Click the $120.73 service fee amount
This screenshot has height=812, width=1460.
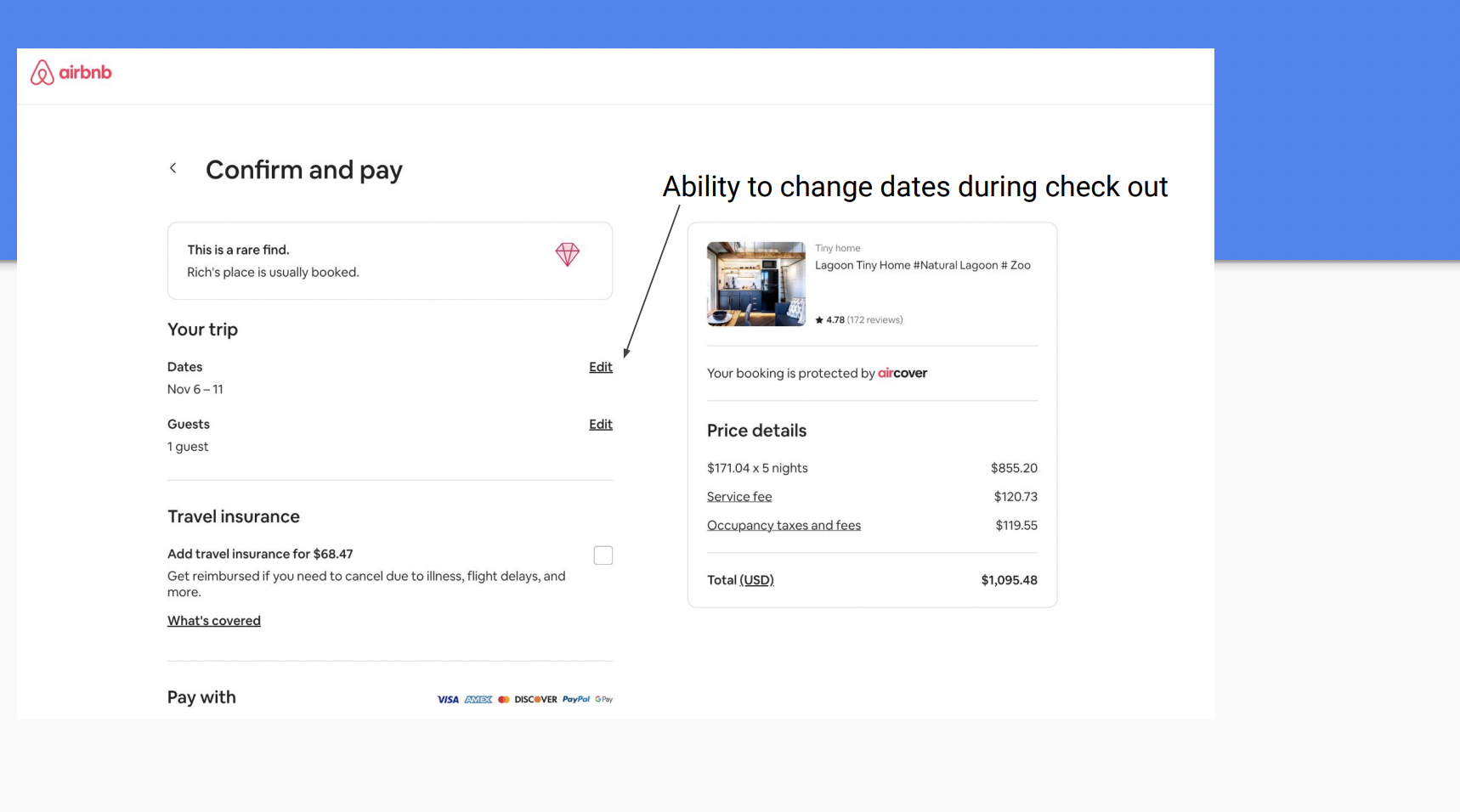coord(1016,497)
